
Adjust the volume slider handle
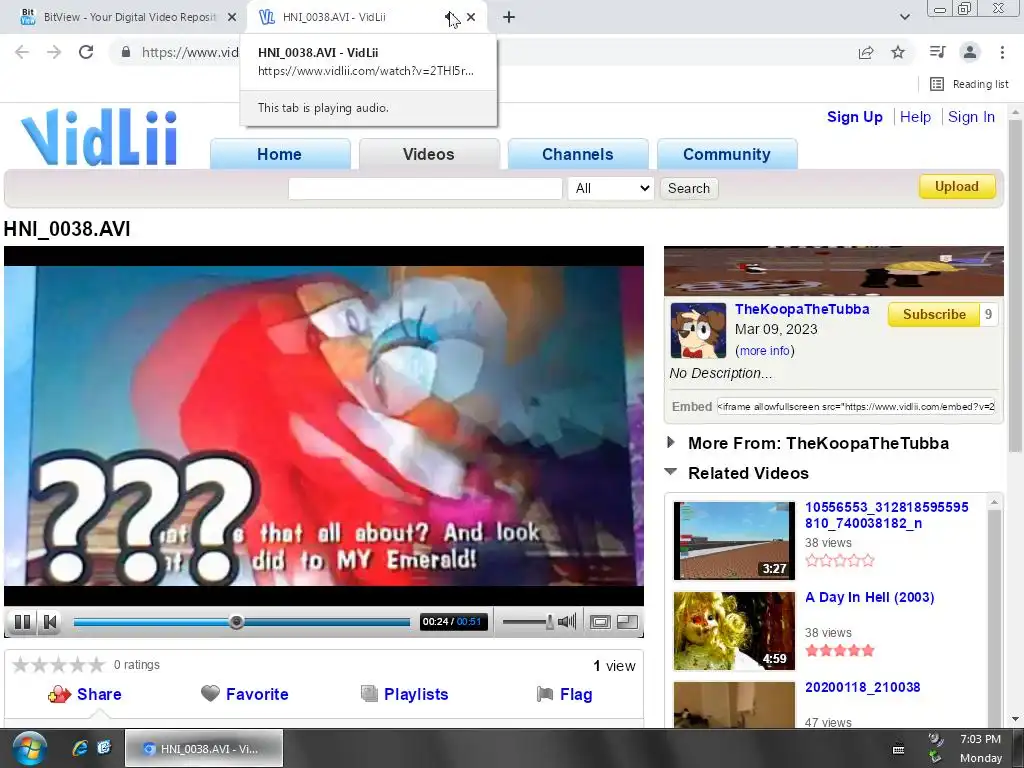coord(550,622)
